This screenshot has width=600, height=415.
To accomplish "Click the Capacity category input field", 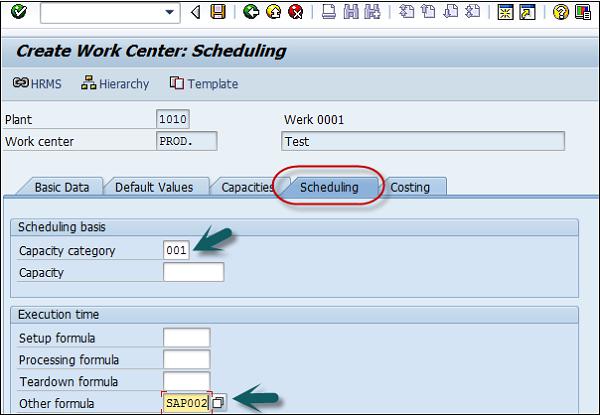I will click(x=176, y=250).
